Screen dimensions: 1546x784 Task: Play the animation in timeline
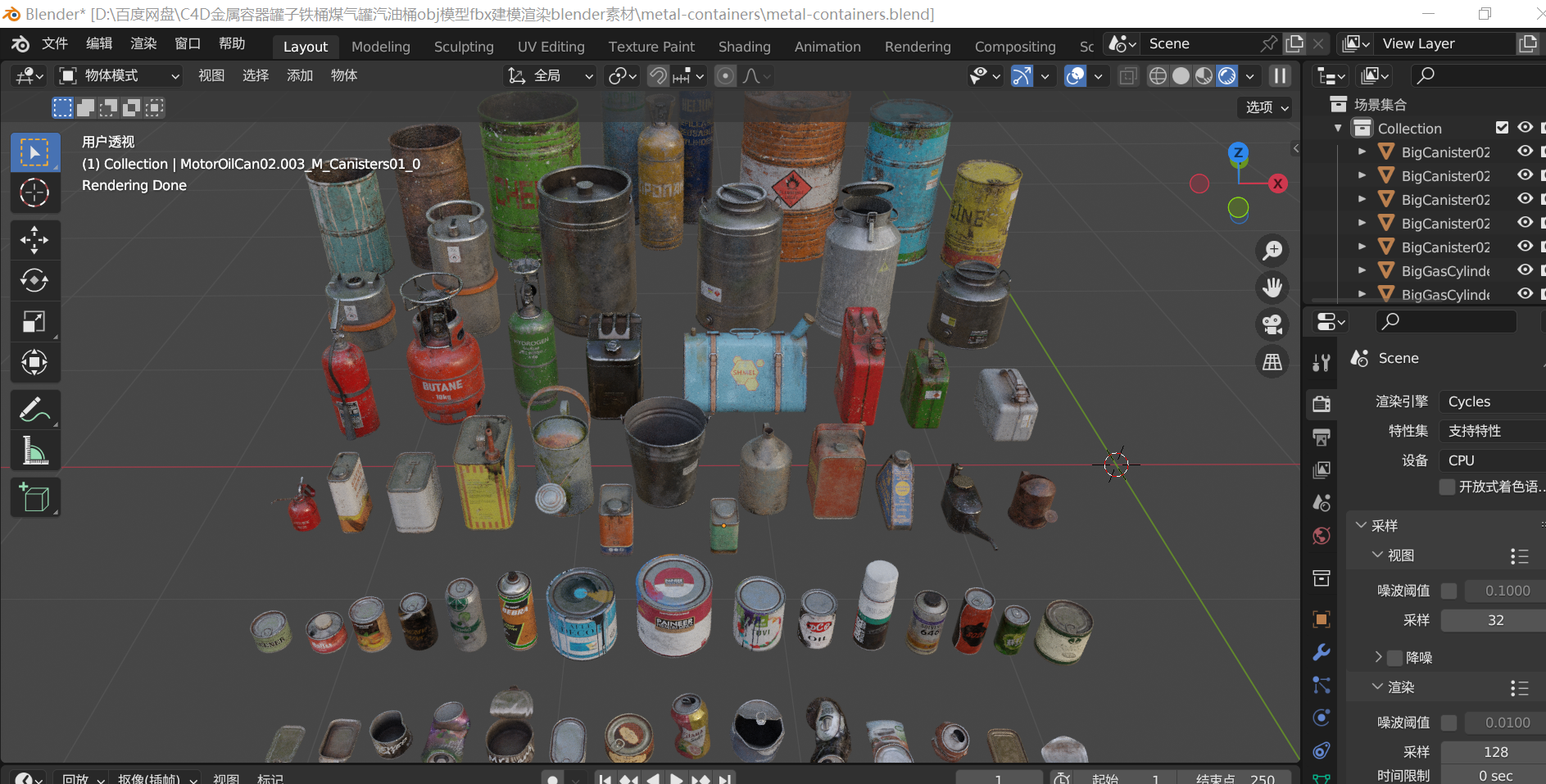pyautogui.click(x=676, y=778)
